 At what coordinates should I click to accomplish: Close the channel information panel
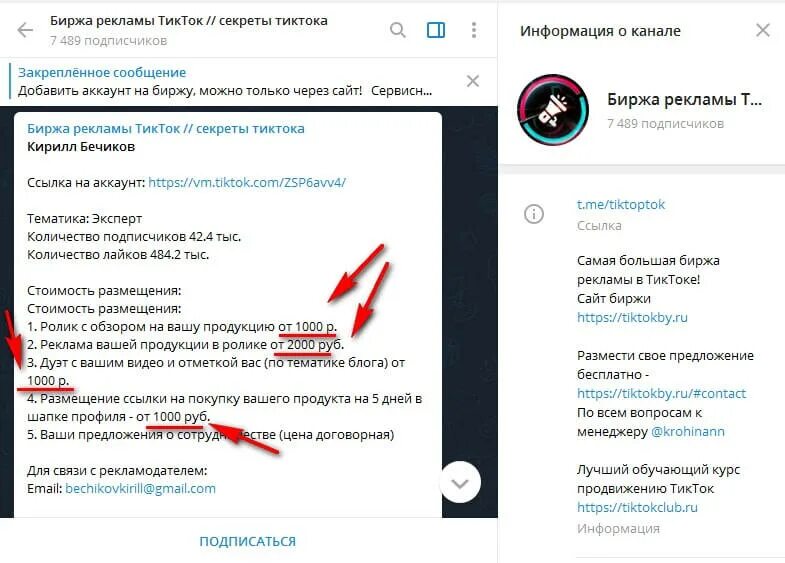762,30
